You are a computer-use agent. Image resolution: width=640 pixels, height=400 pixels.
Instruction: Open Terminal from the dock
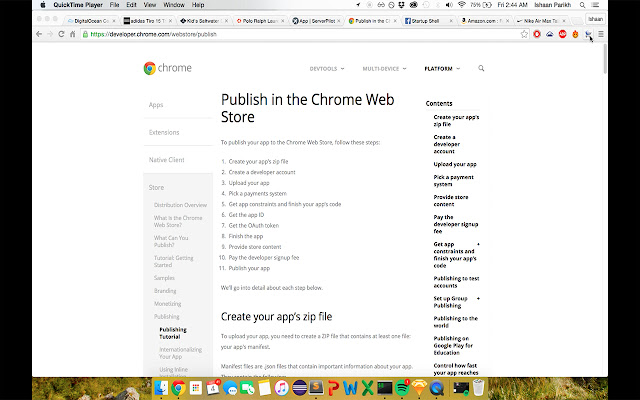click(x=385, y=388)
